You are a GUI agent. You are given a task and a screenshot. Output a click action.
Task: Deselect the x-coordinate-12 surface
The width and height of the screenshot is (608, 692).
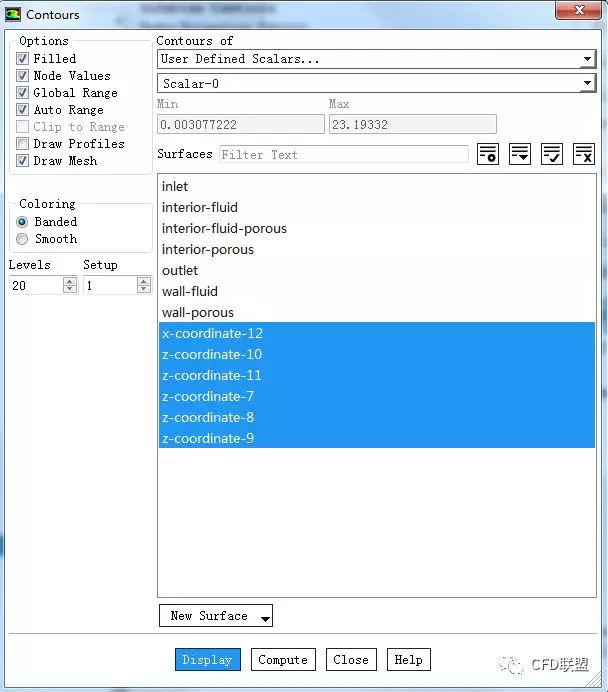[x=376, y=333]
